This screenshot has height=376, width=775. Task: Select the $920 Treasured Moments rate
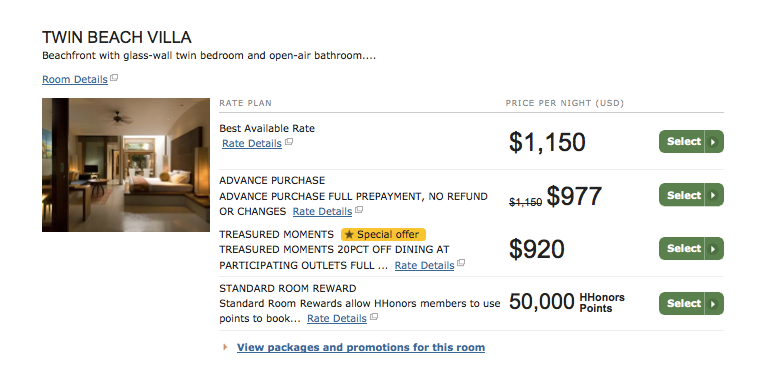click(x=691, y=249)
